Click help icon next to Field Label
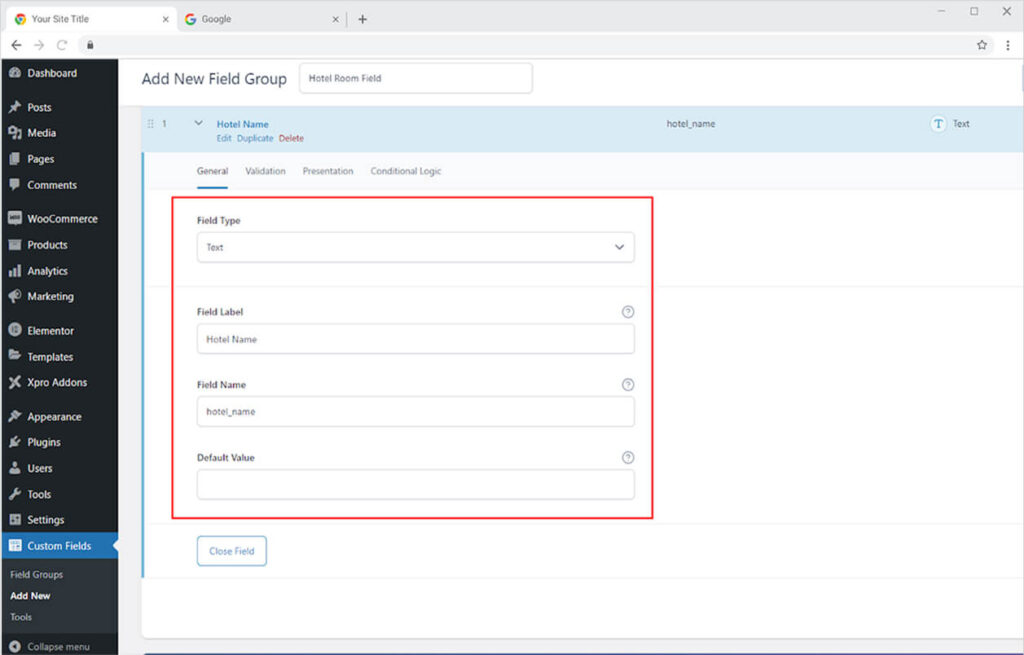 click(627, 312)
